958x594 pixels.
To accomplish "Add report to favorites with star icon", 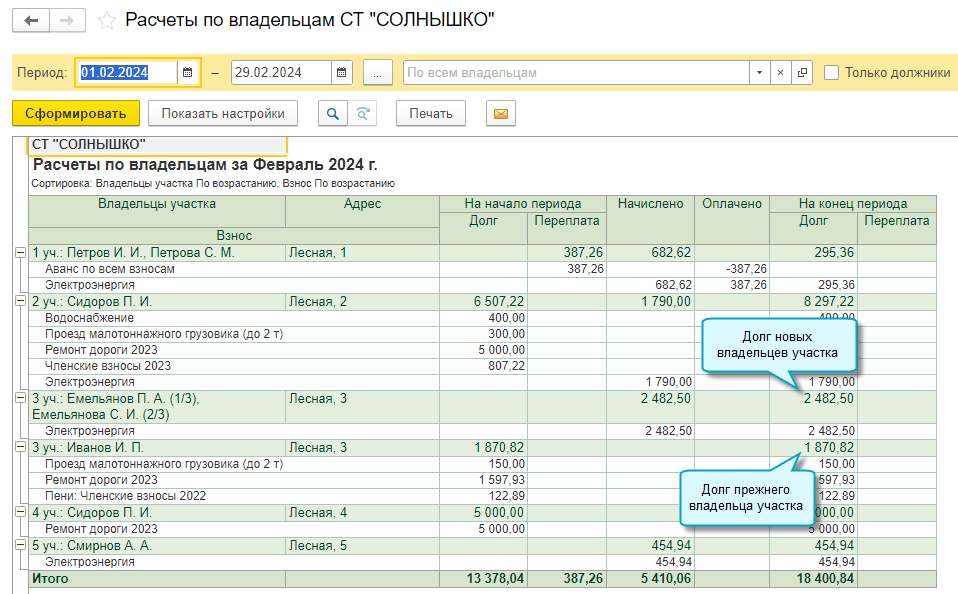I will point(107,21).
